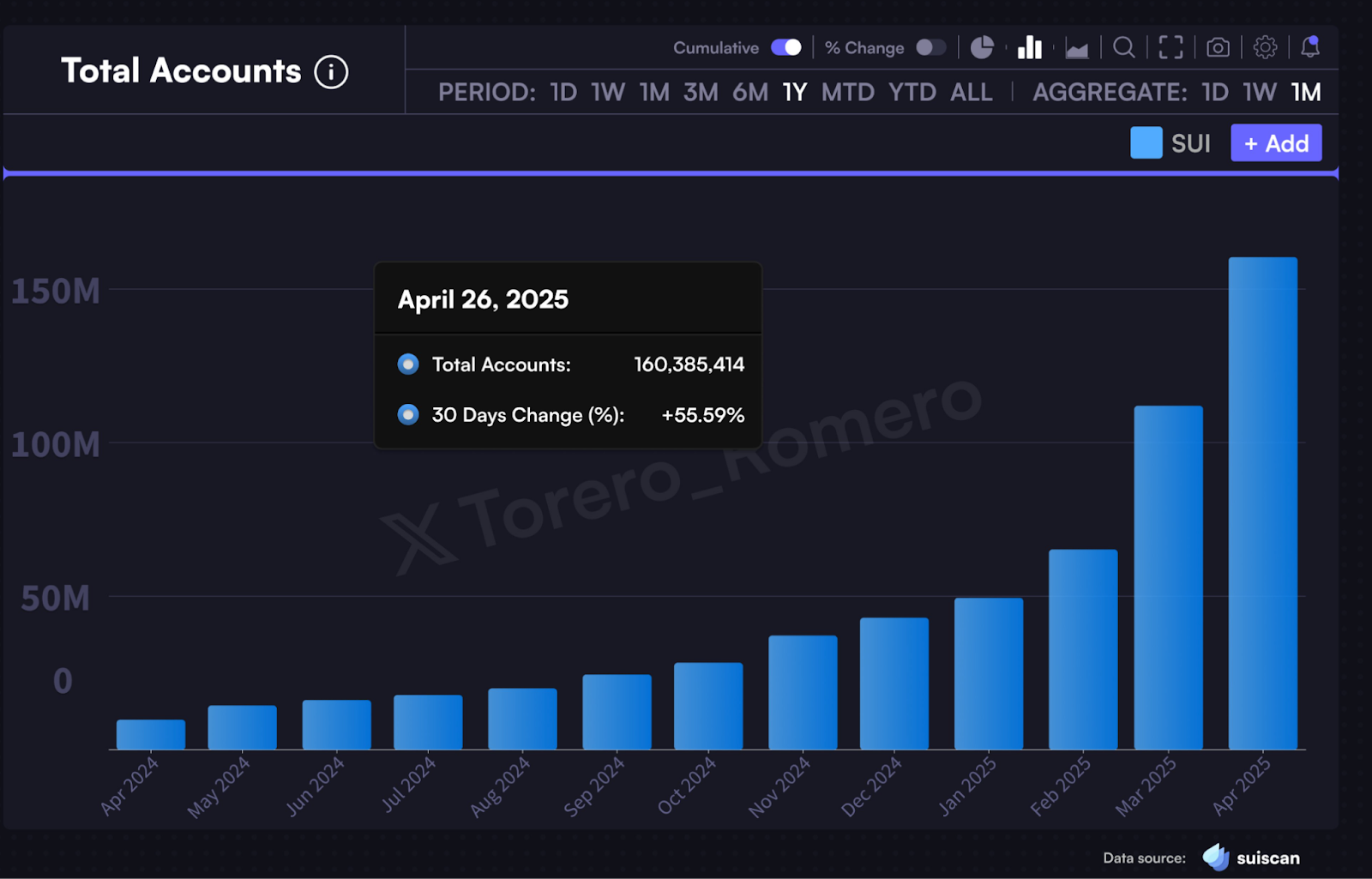Viewport: 1372px width, 879px height.
Task: Click the SUI blue color swatch
Action: point(1146,143)
